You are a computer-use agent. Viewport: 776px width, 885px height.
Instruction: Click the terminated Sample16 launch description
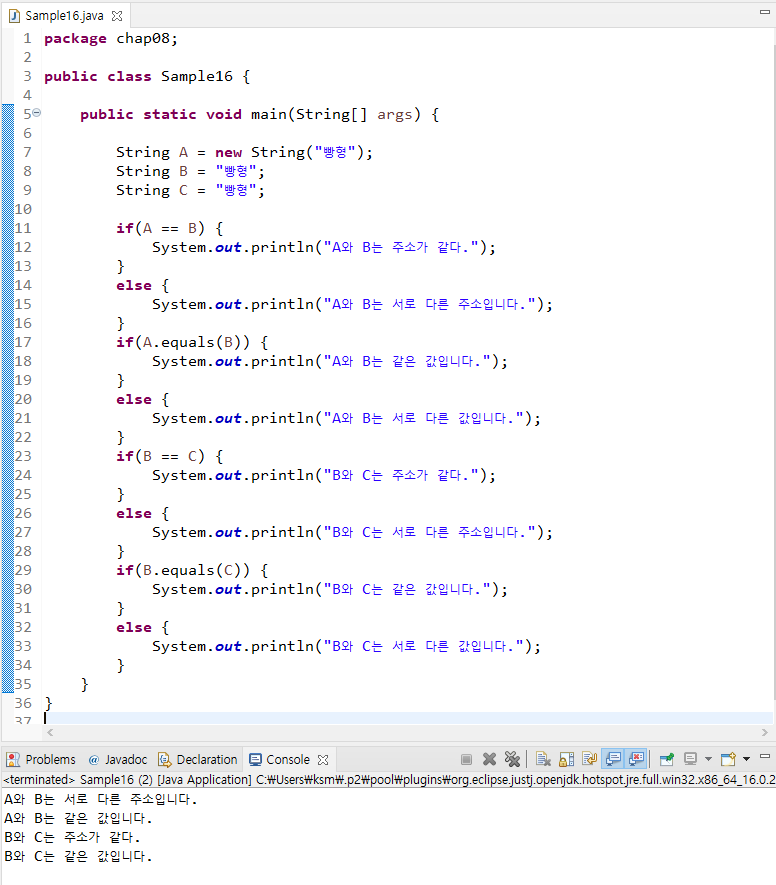click(x=389, y=779)
